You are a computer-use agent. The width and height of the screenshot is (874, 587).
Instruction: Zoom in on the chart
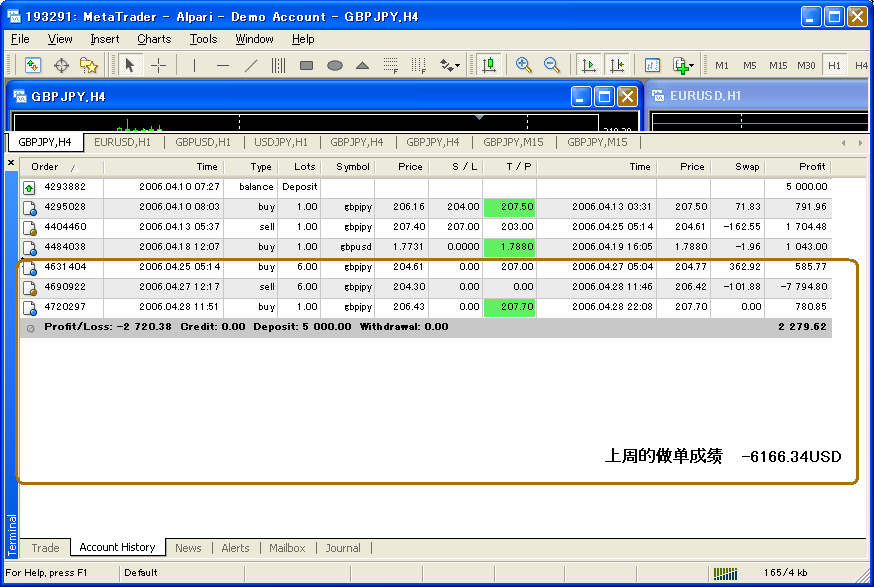(x=523, y=65)
